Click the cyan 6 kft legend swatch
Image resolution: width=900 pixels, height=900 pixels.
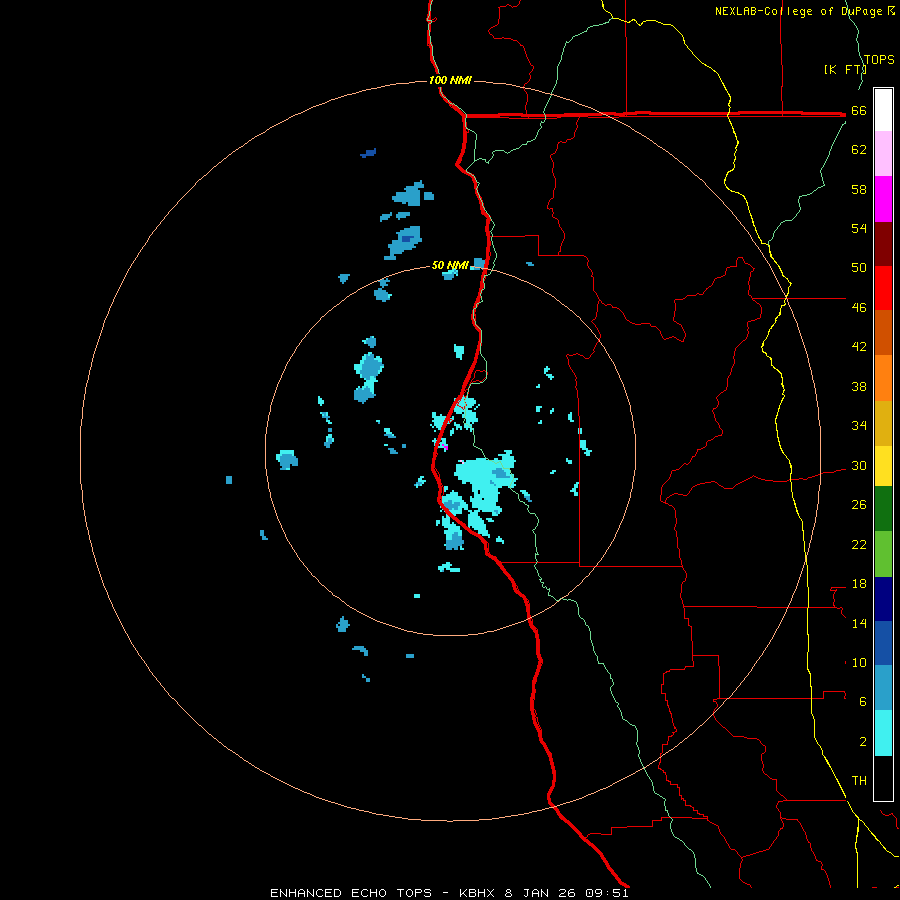point(883,733)
